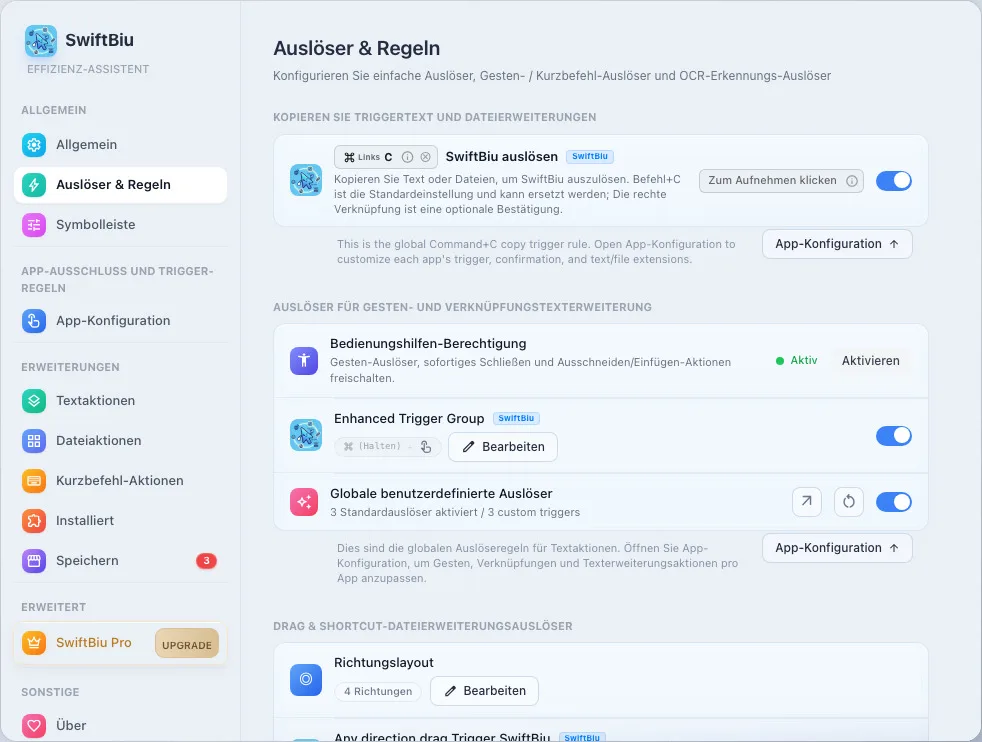Select the Kurzbefehl-Aktionen sidebar item
Image resolution: width=982 pixels, height=742 pixels.
(x=120, y=481)
